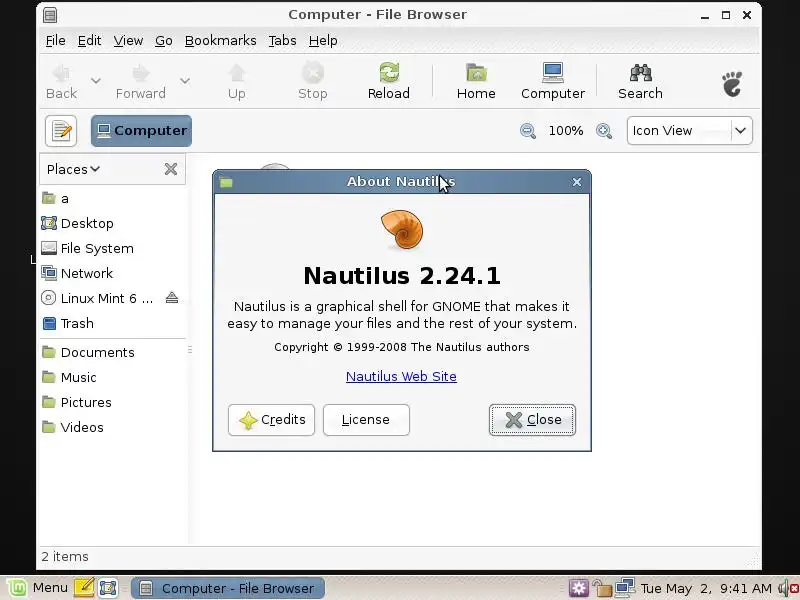Click the Forward toolbar button

click(x=140, y=82)
